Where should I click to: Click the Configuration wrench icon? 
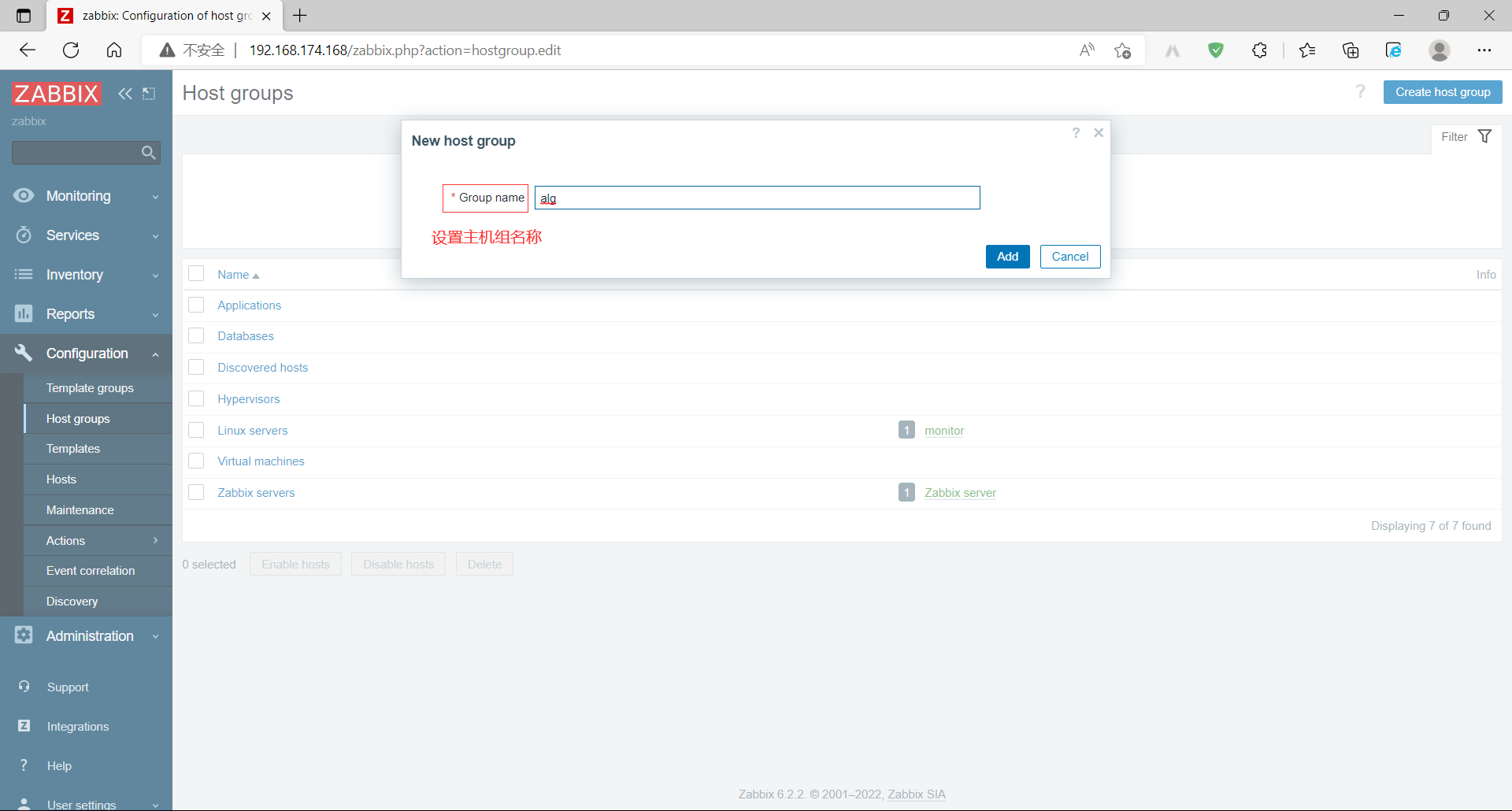click(x=24, y=353)
